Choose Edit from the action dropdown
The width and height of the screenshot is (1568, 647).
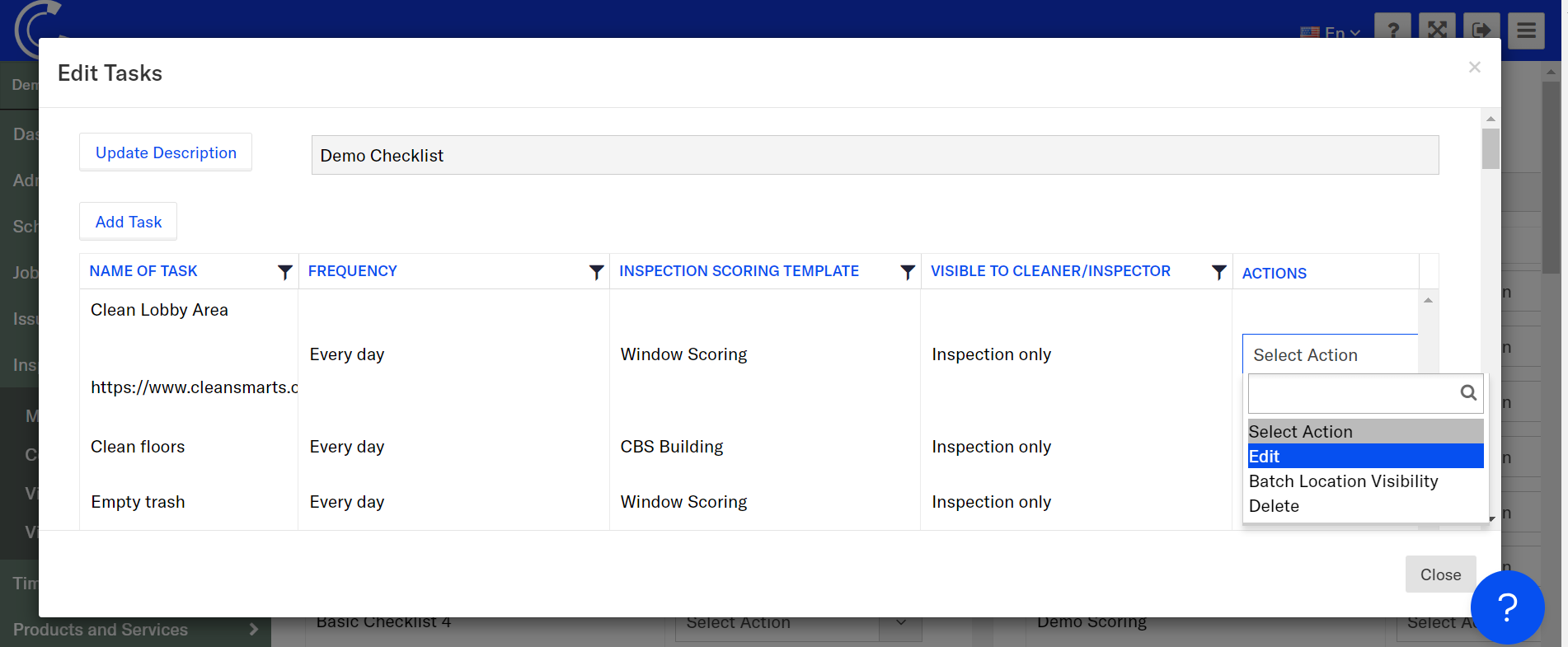1364,457
